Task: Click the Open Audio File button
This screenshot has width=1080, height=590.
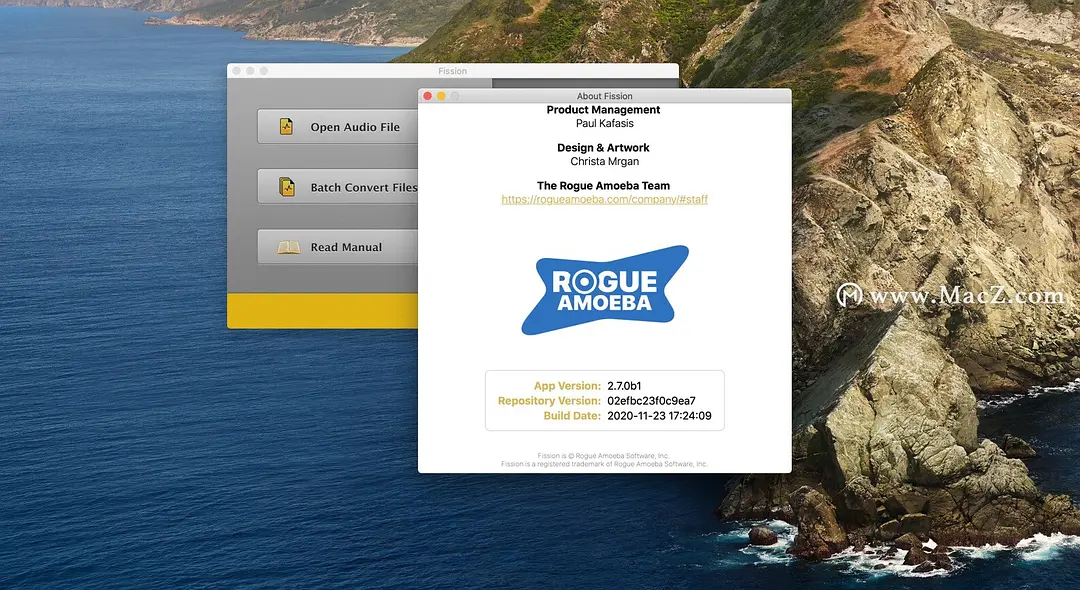Action: tap(338, 127)
